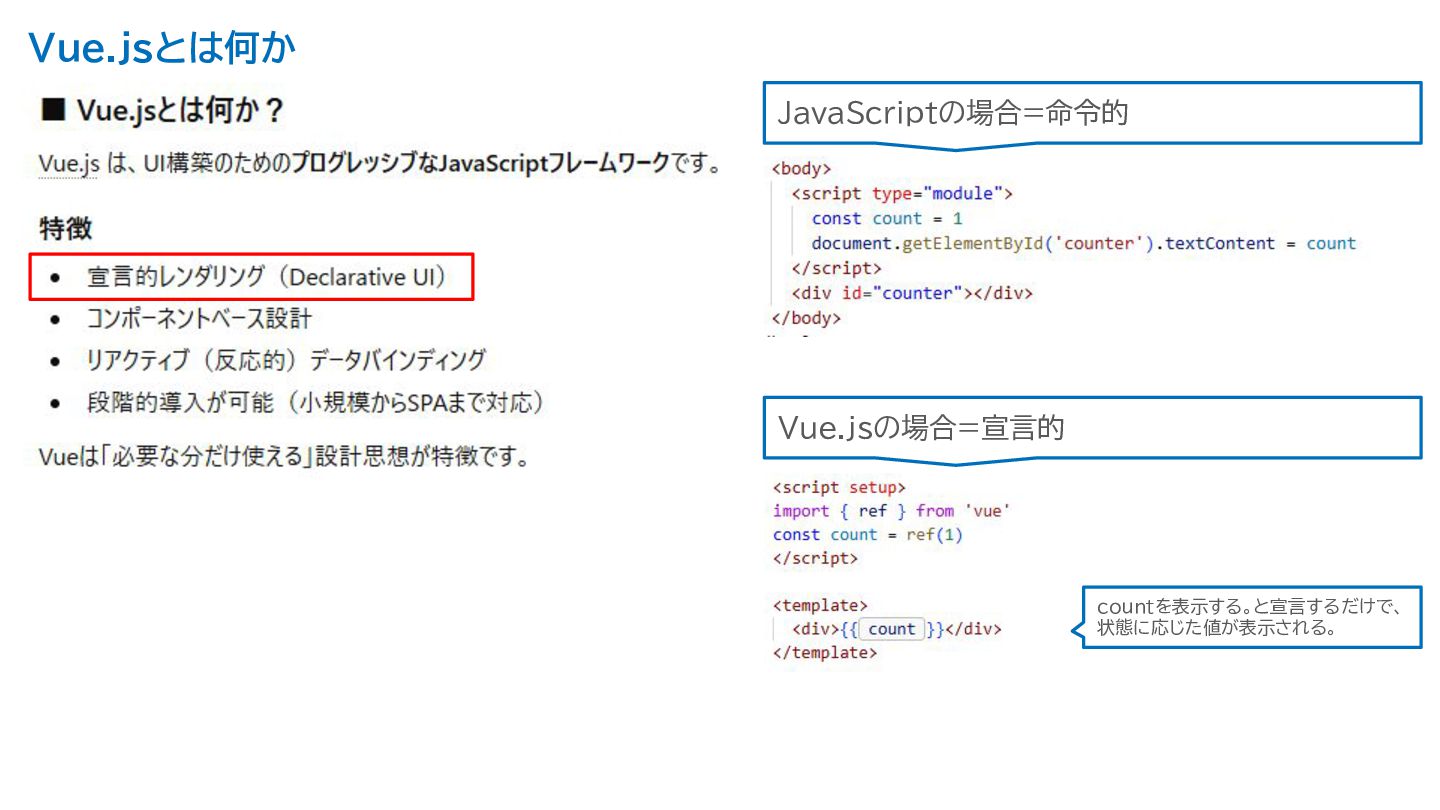1440x810 pixels.
Task: Click 'document.getElementById('counter')' in the code
Action: tap(983, 243)
